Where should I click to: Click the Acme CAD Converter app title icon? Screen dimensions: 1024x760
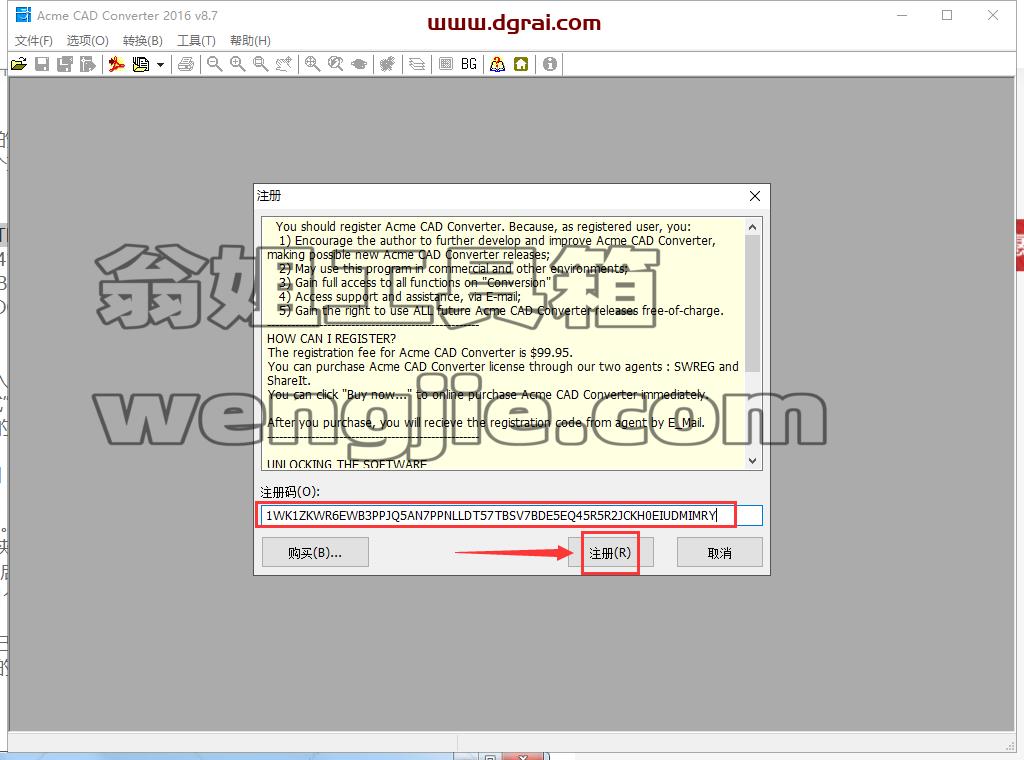(x=24, y=14)
